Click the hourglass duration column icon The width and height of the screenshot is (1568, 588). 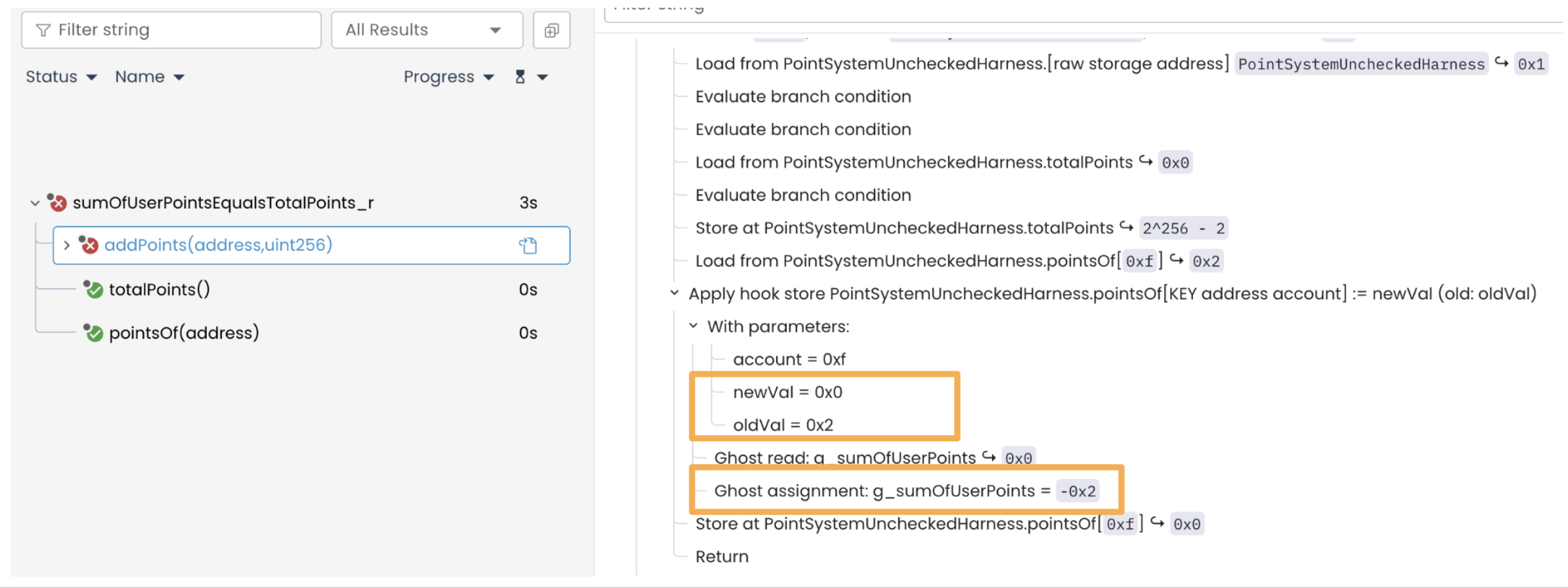(x=520, y=77)
